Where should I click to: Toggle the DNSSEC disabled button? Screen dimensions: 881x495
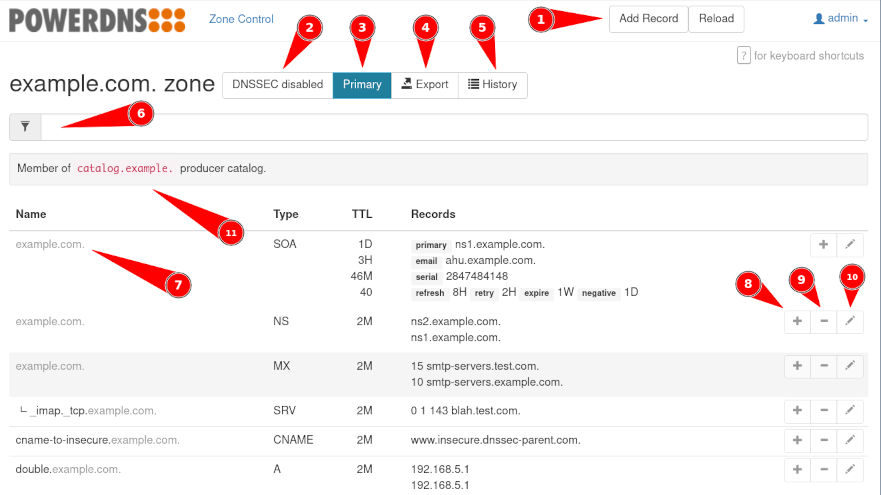coord(277,85)
